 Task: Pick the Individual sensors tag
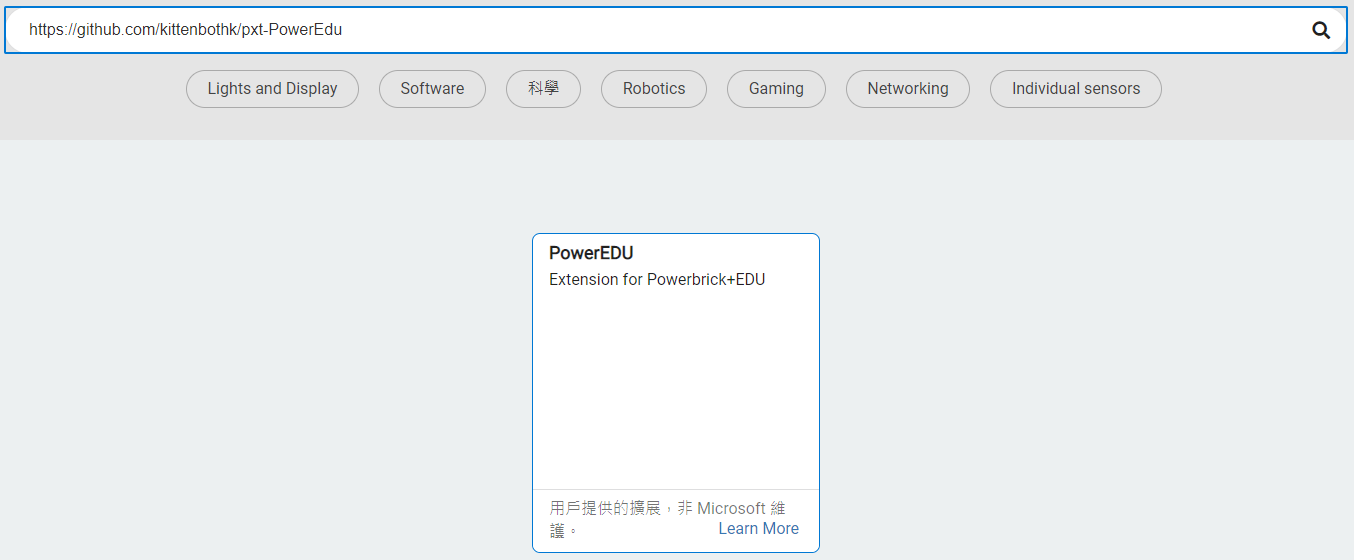tap(1075, 89)
